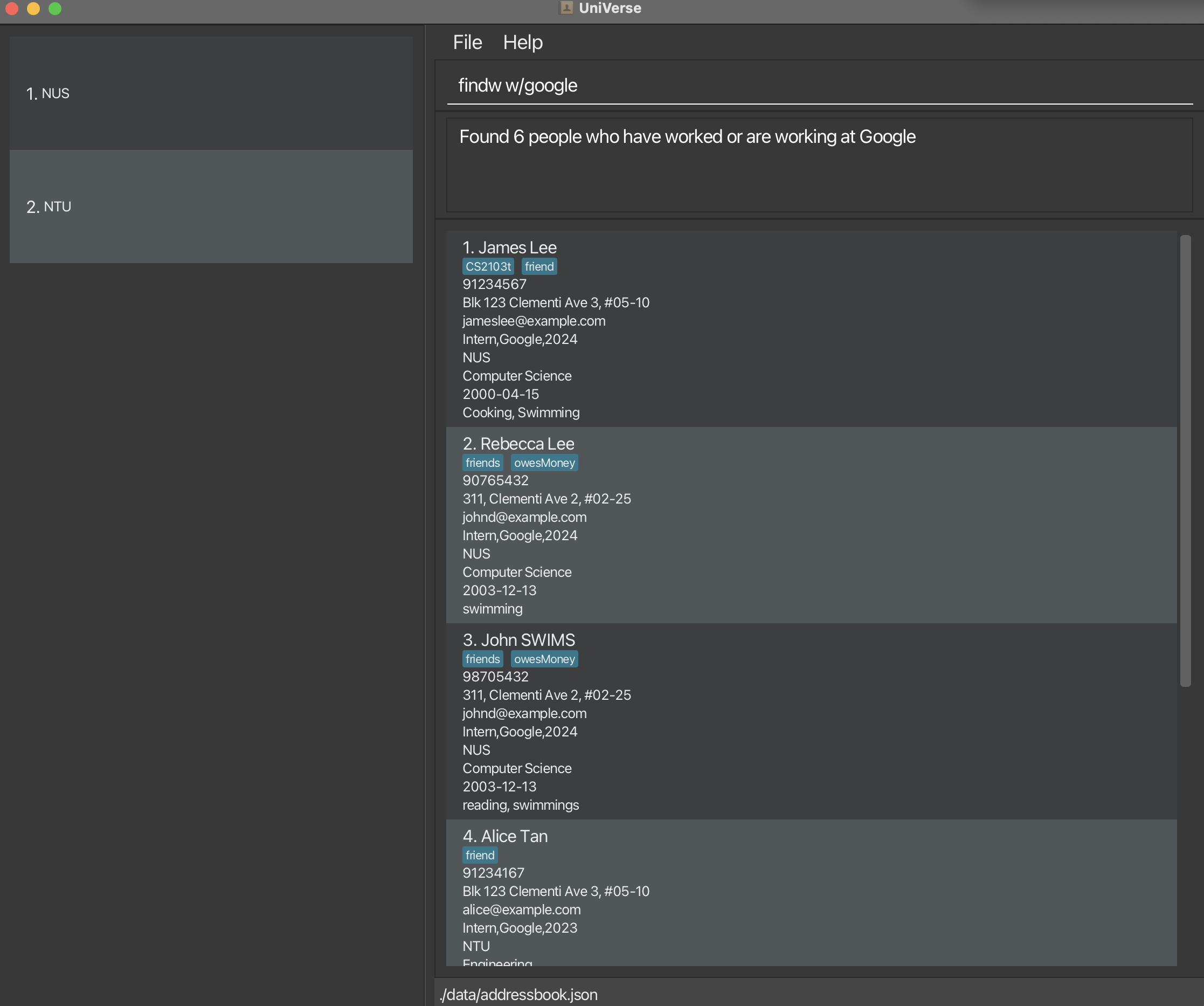1204x1006 pixels.
Task: Click the addressbook.json status bar path
Action: pos(518,995)
